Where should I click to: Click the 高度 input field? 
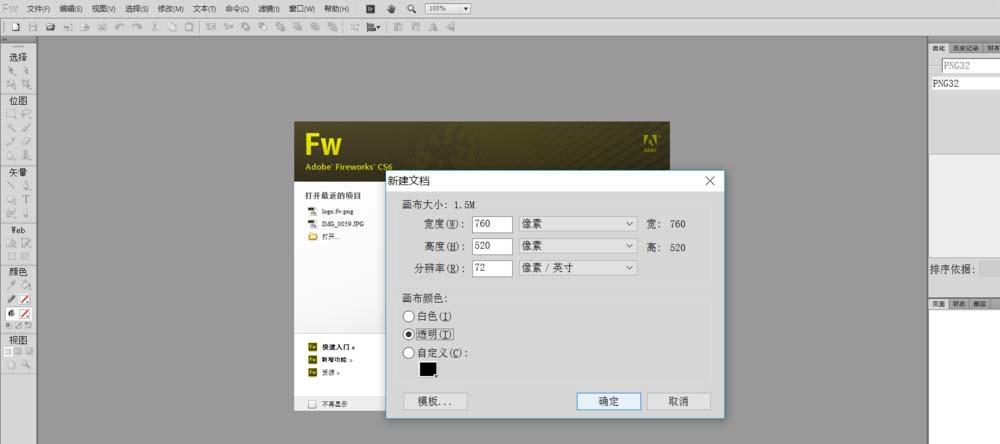[x=492, y=246]
